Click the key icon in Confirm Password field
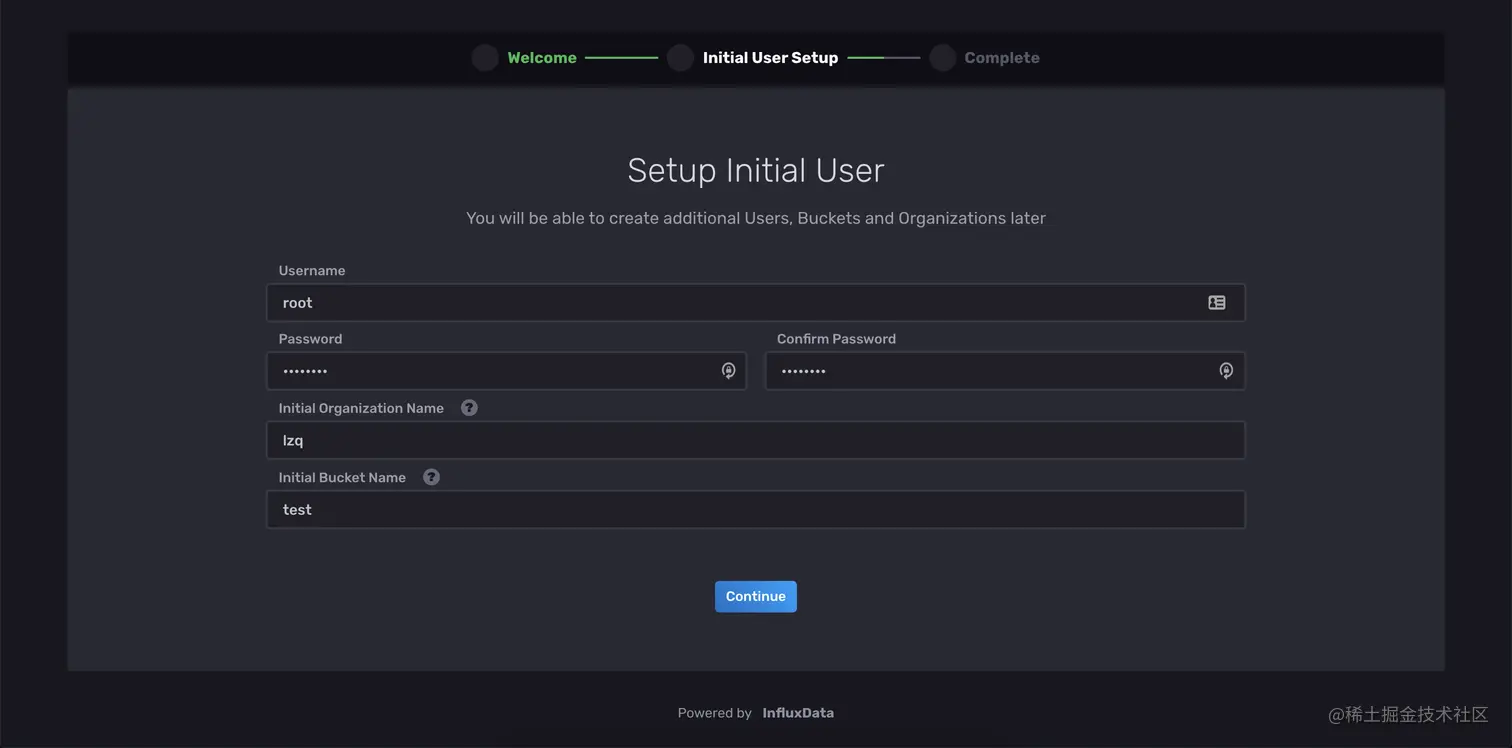The image size is (1512, 748). 1226,371
